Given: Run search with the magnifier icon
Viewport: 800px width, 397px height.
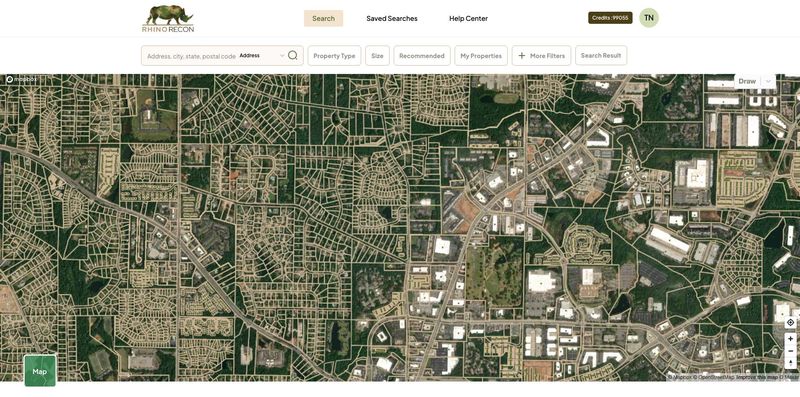Looking at the screenshot, I should coord(292,56).
